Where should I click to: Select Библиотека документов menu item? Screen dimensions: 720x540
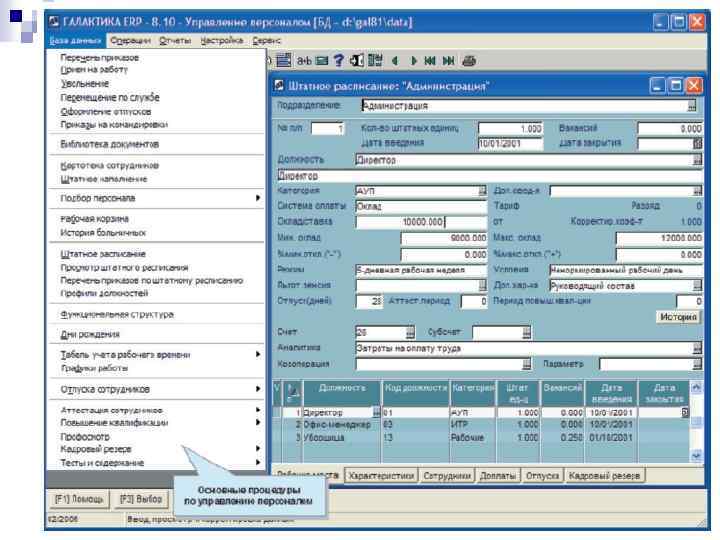tap(109, 144)
